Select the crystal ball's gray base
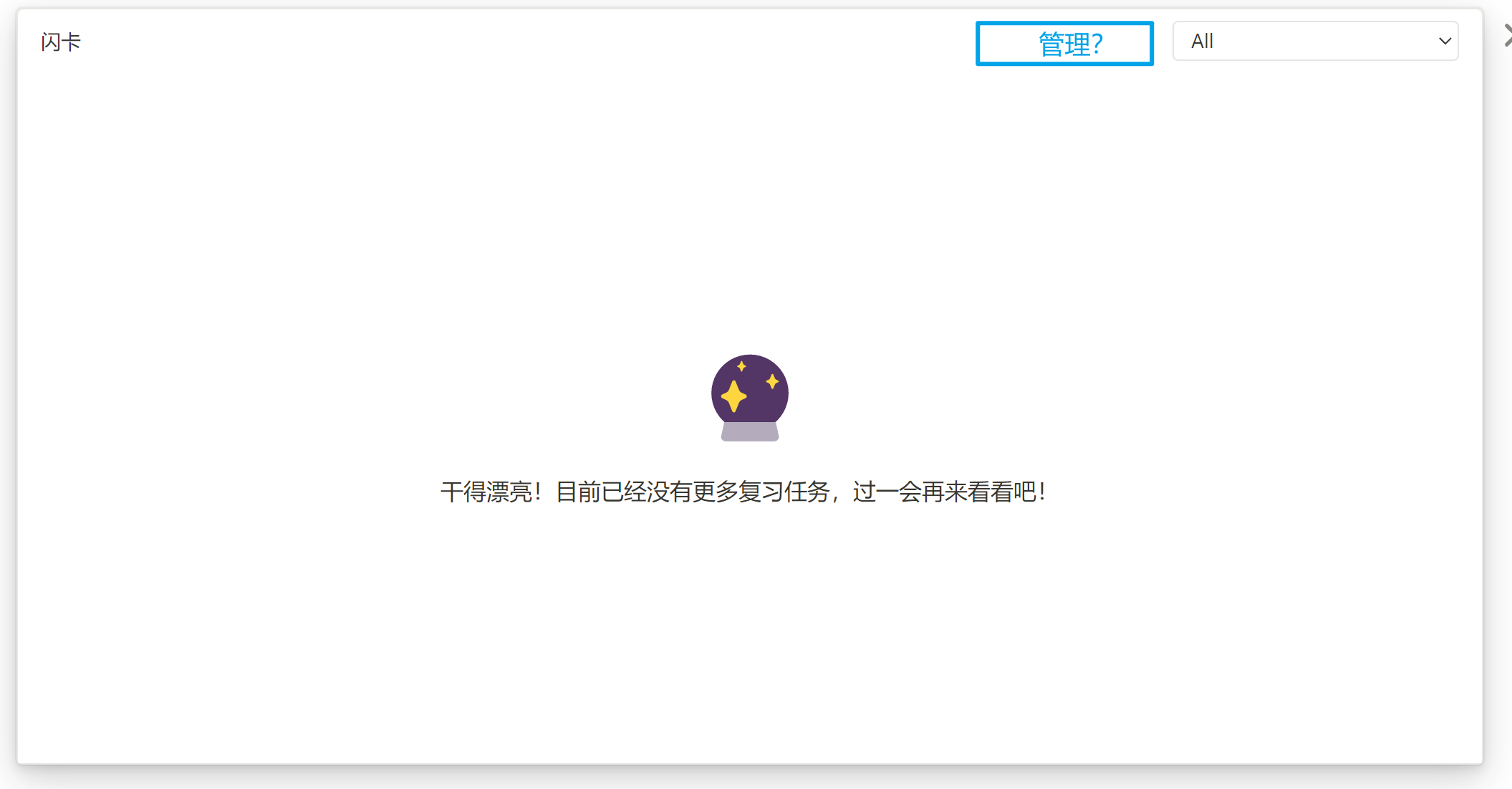Image resolution: width=1512 pixels, height=789 pixels. (x=749, y=433)
